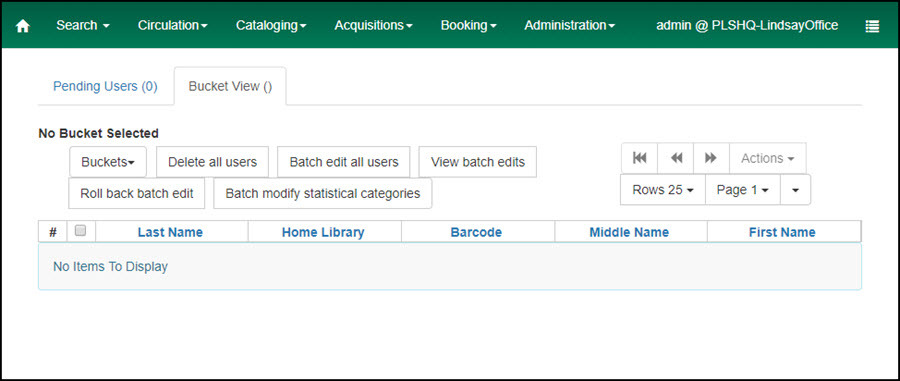Toggle the select-all users checkbox
Screen dimensions: 900x381
tap(81, 231)
